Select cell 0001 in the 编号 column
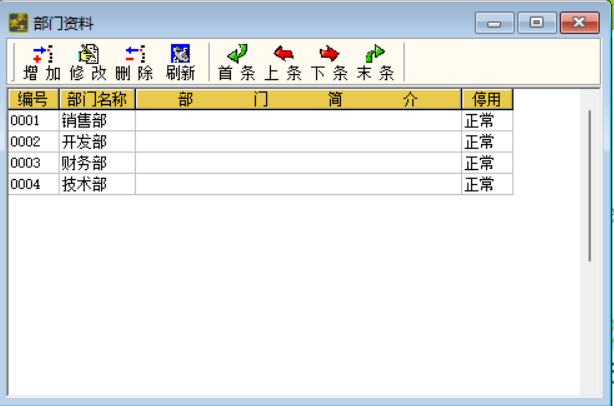Viewport: 614px width, 406px height. point(33,121)
